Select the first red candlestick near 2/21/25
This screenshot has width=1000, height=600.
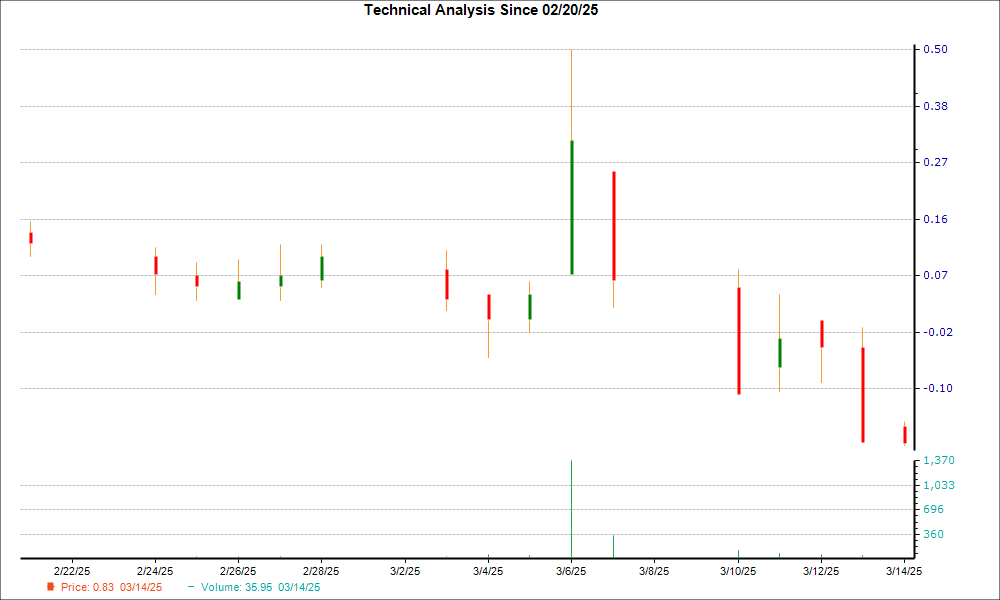pyautogui.click(x=30, y=237)
